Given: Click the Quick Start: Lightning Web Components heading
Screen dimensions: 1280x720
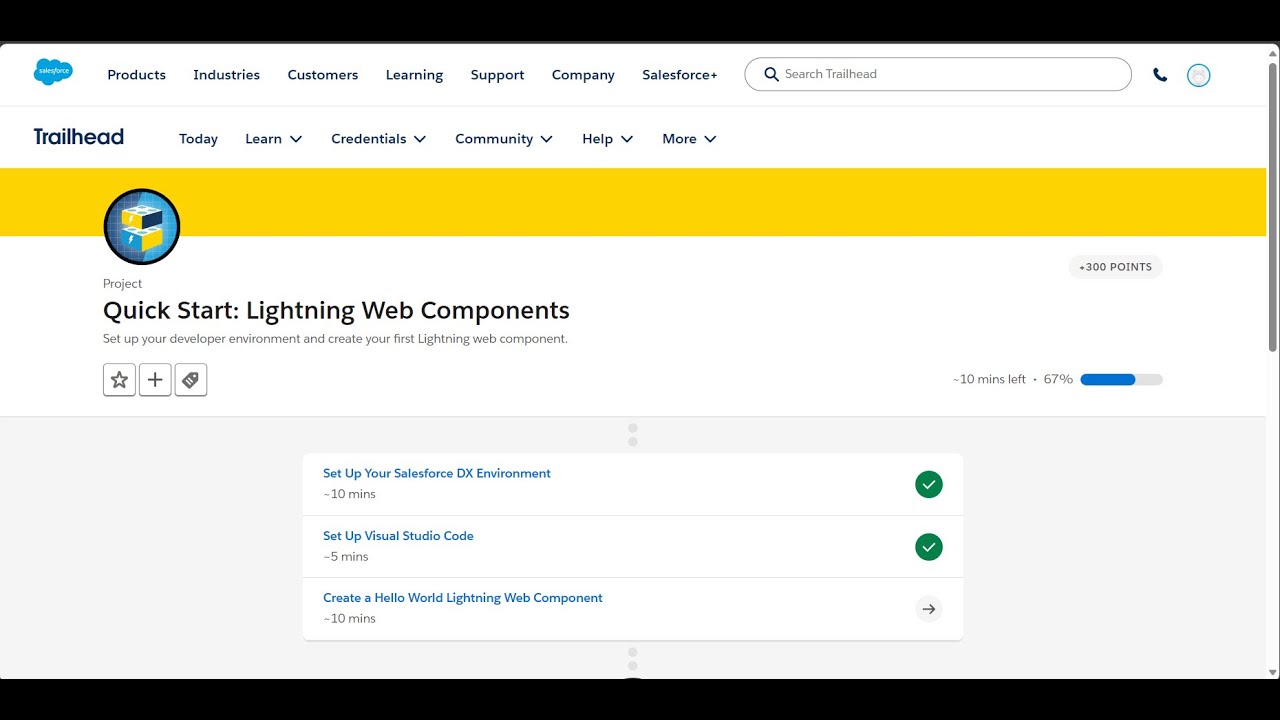Looking at the screenshot, I should click(336, 310).
